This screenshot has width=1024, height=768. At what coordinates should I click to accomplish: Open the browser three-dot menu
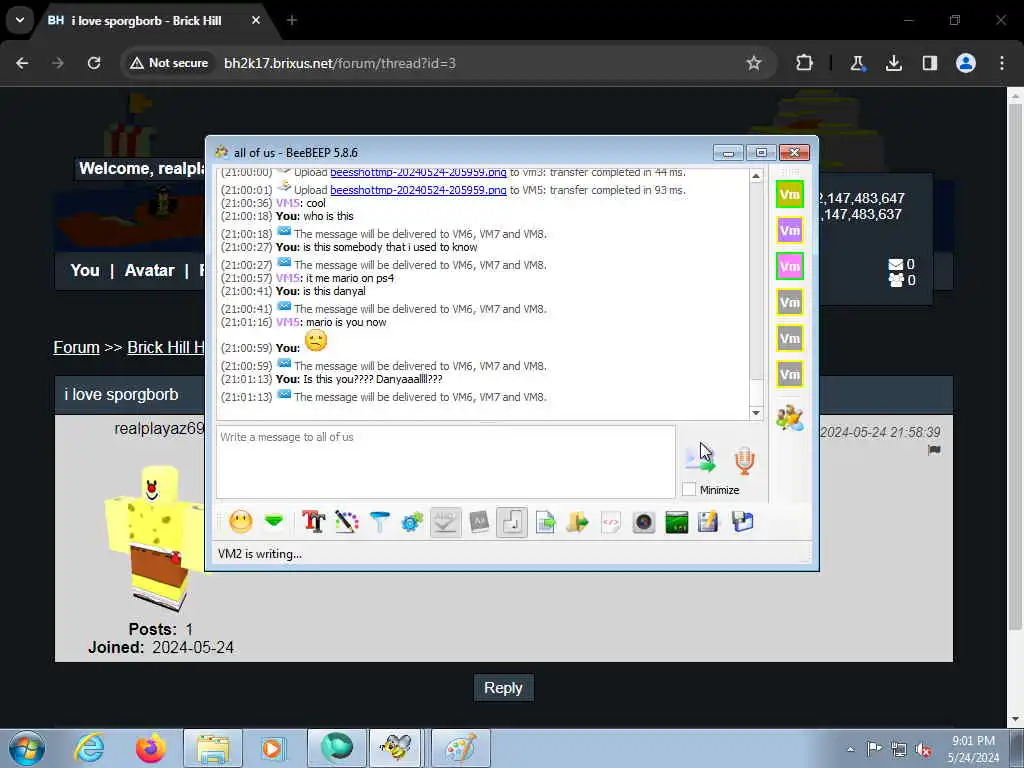[1002, 63]
